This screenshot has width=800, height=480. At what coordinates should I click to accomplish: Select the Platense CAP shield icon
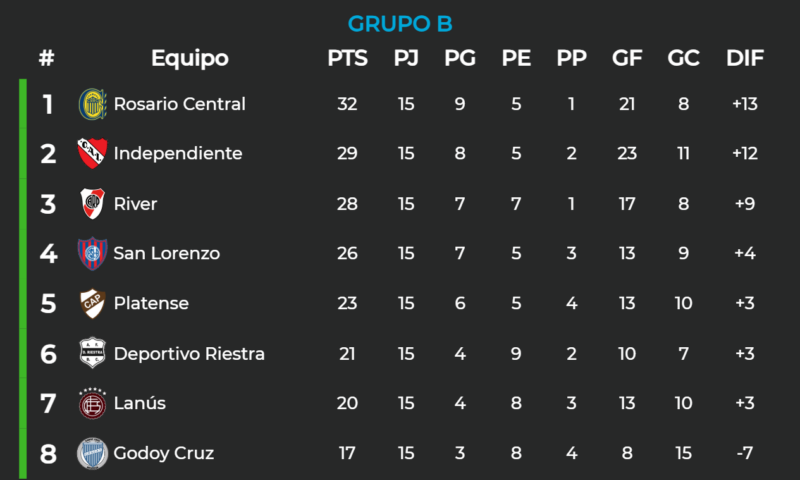pyautogui.click(x=92, y=303)
